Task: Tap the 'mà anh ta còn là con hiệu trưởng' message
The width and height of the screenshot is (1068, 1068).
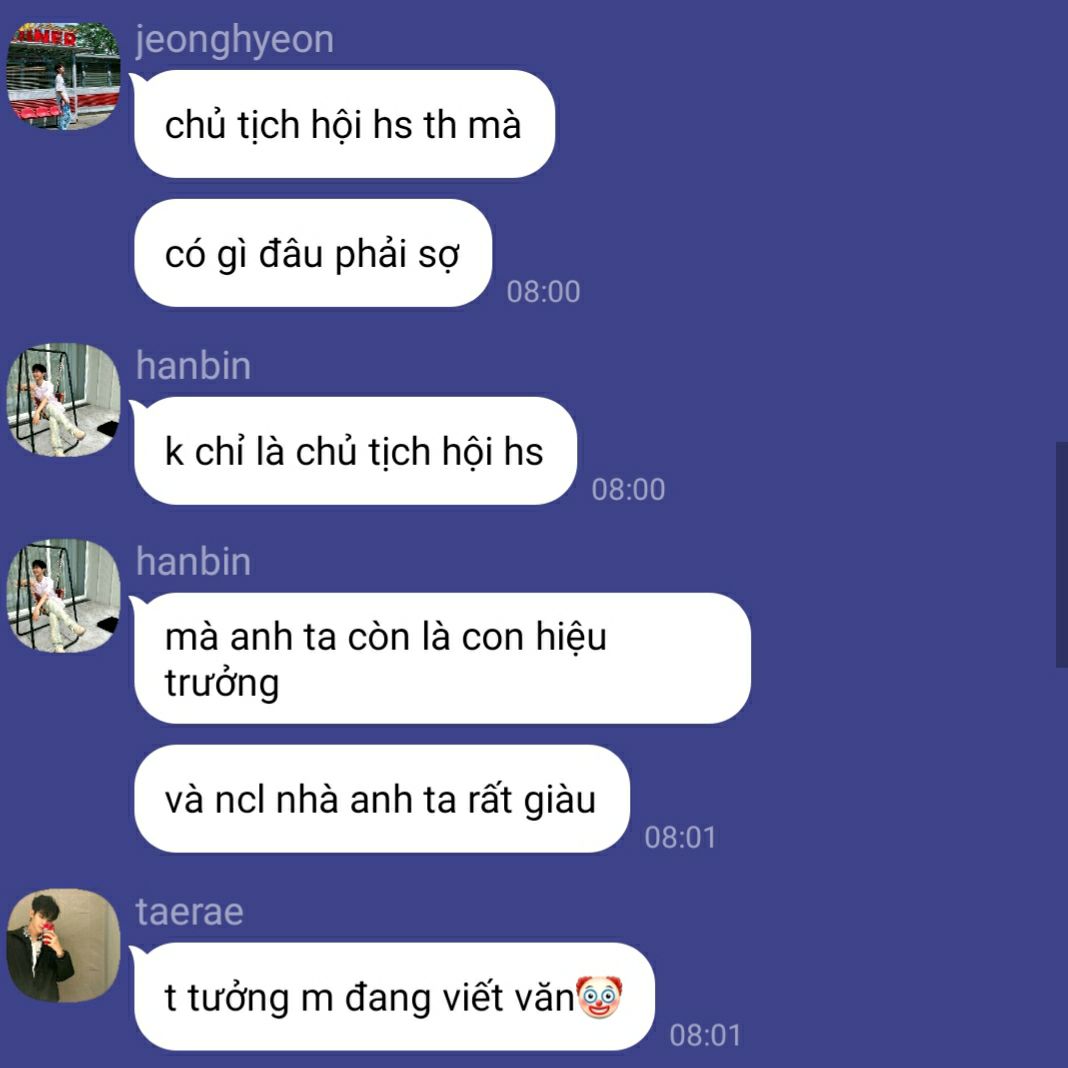Action: point(442,659)
